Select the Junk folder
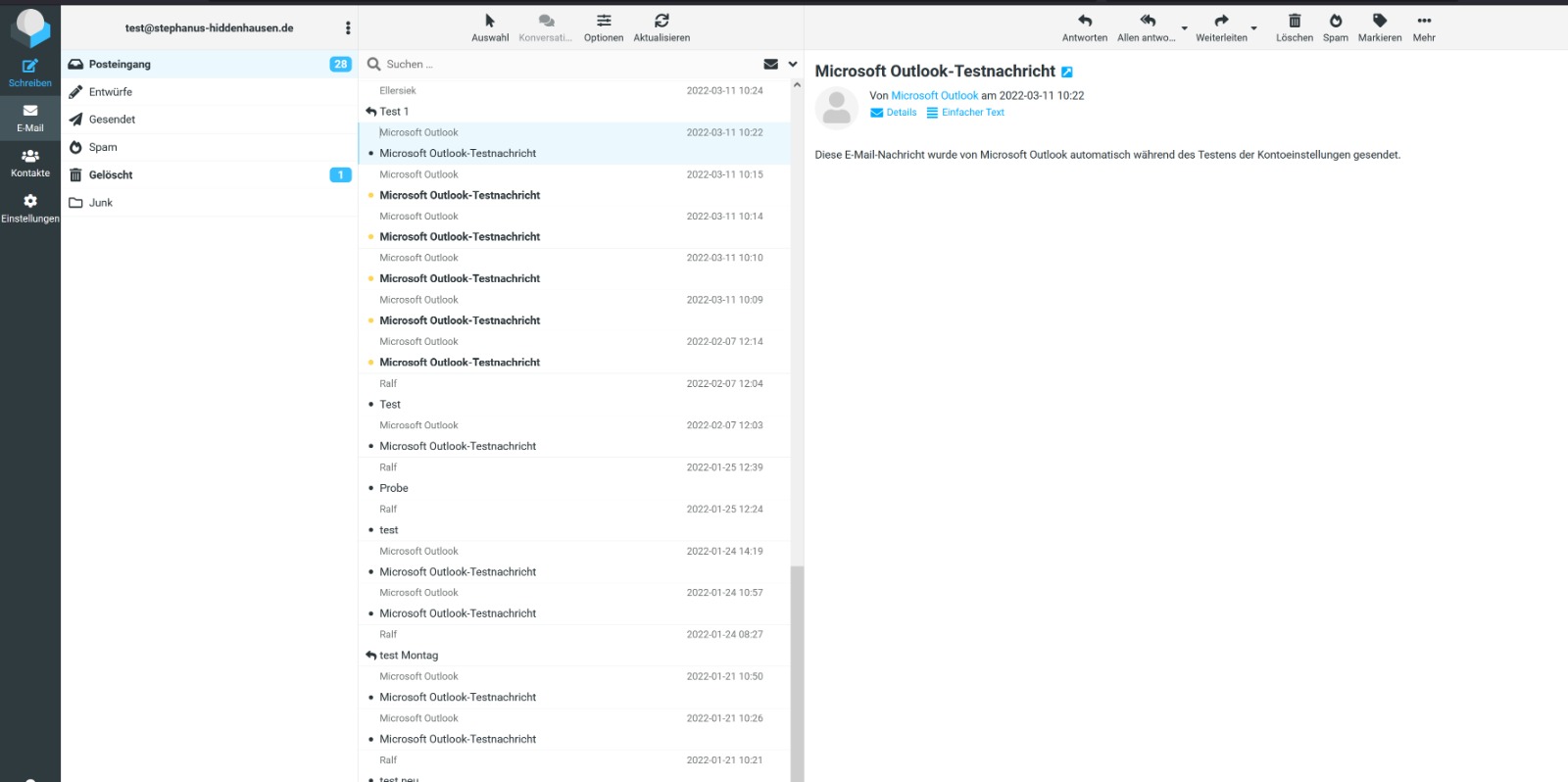Image resolution: width=1568 pixels, height=782 pixels. [209, 203]
